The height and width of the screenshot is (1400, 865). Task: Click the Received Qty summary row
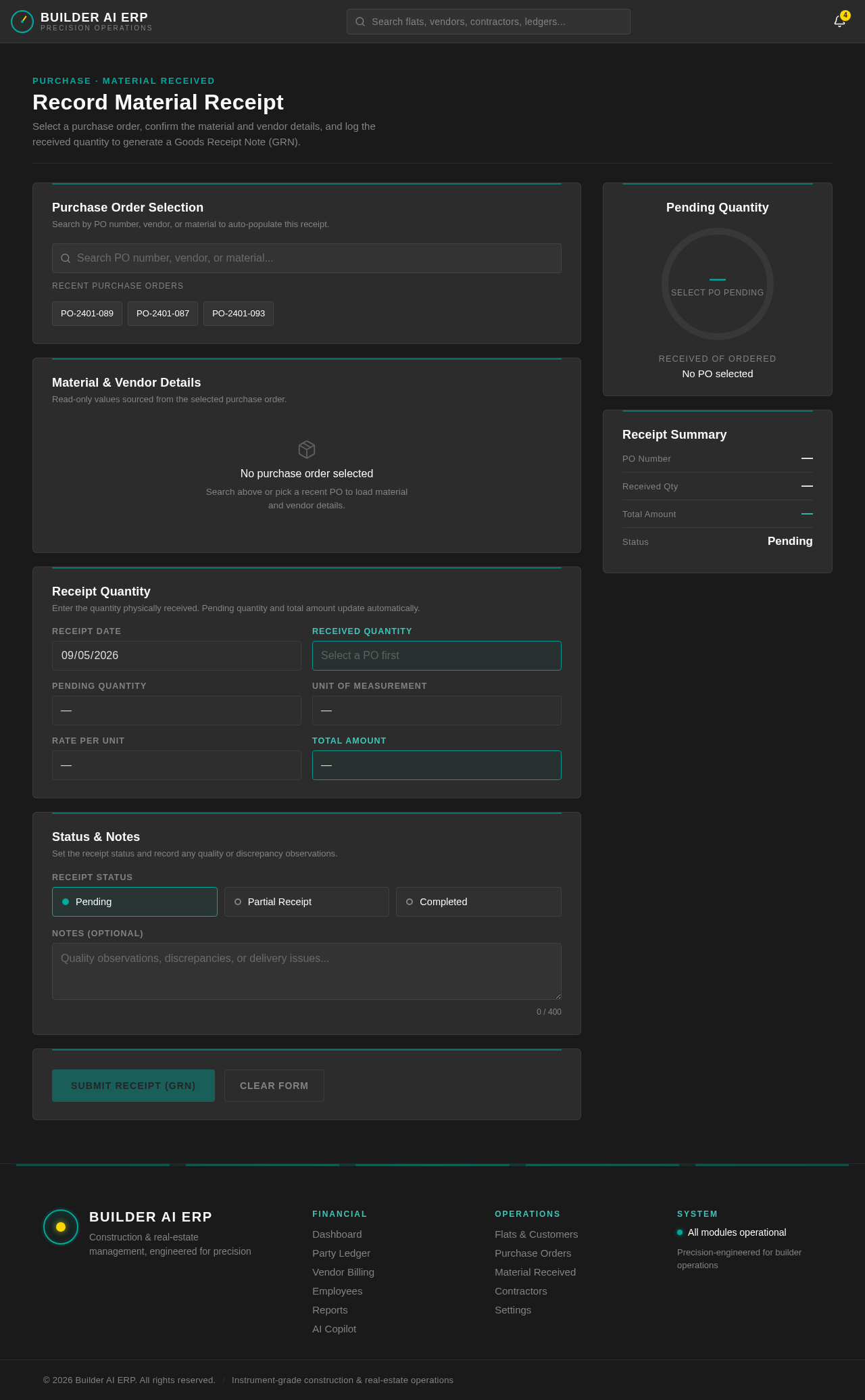(718, 486)
